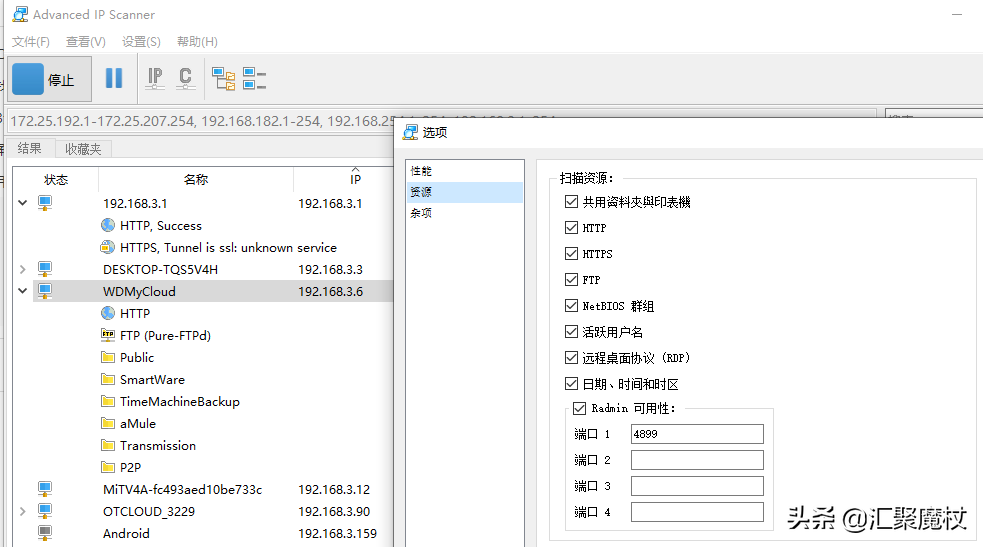
Task: Click computer icon of WDMyCloud
Action: coord(45,291)
